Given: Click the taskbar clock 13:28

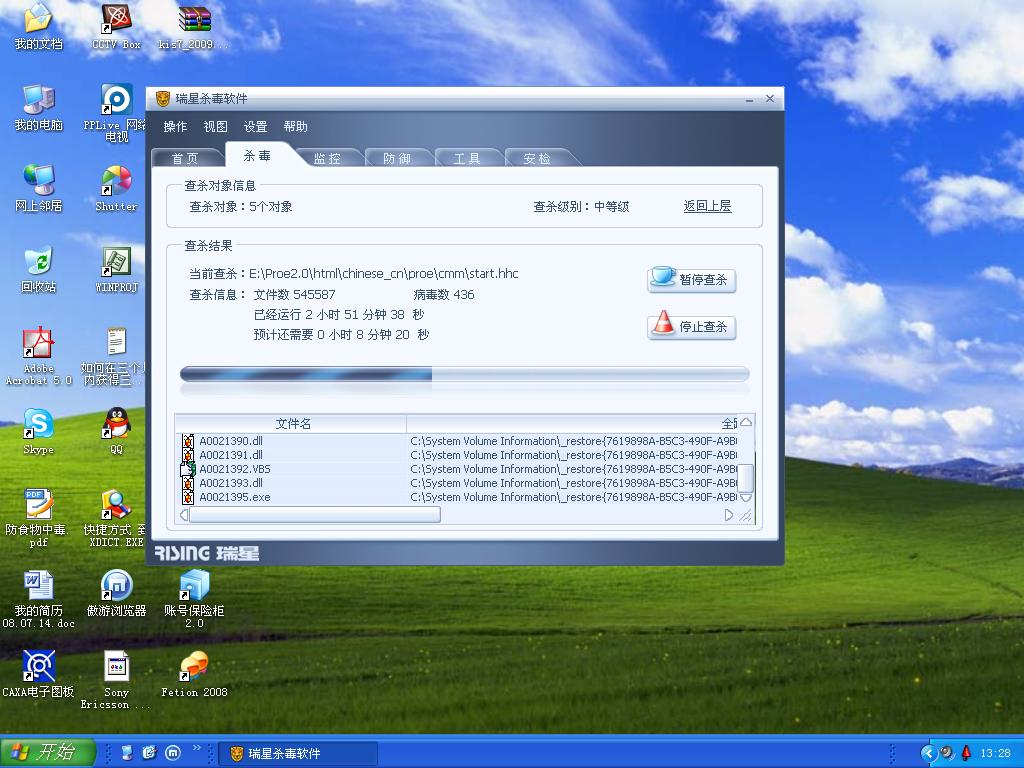Looking at the screenshot, I should tap(995, 754).
